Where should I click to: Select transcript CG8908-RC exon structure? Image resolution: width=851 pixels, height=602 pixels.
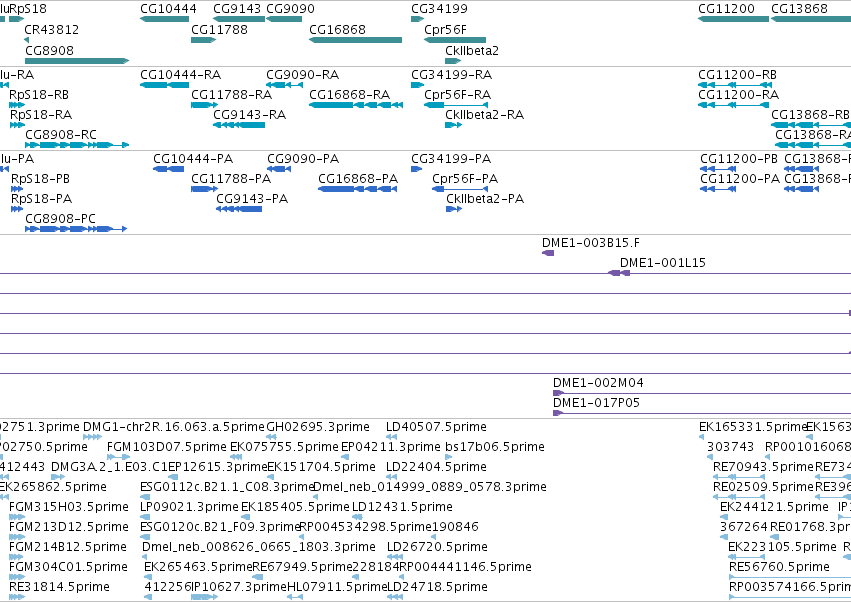[x=77, y=145]
